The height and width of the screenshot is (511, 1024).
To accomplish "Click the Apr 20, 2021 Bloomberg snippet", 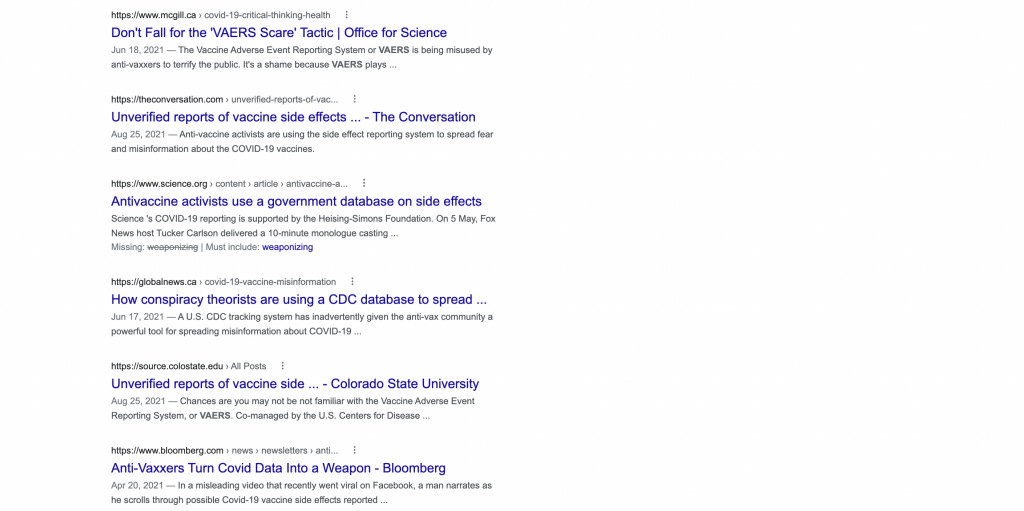I will click(x=302, y=493).
